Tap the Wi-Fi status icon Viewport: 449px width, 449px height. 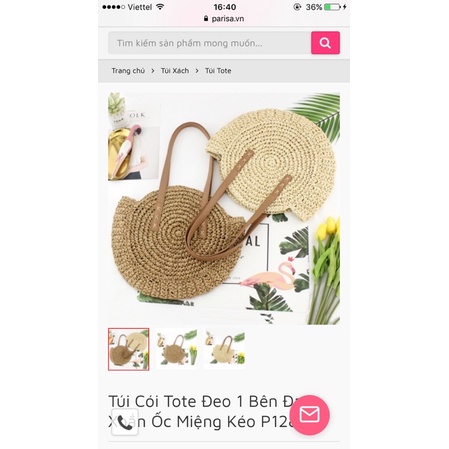point(160,7)
